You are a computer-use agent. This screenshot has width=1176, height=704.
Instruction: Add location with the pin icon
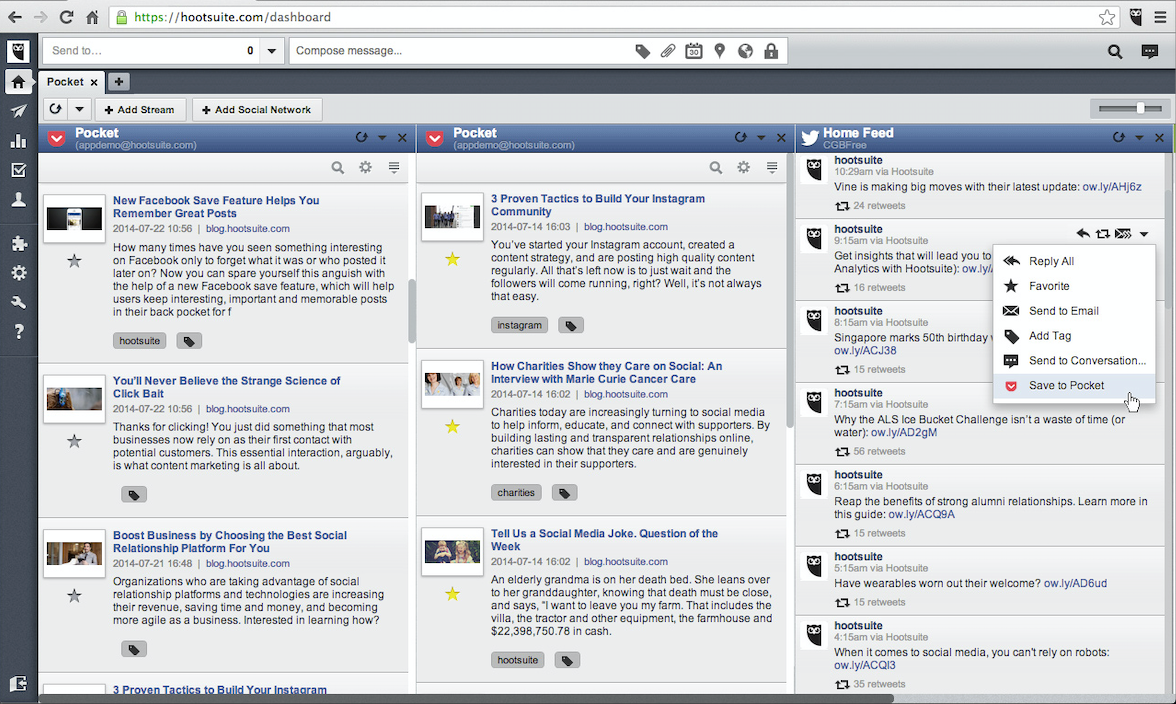[719, 51]
